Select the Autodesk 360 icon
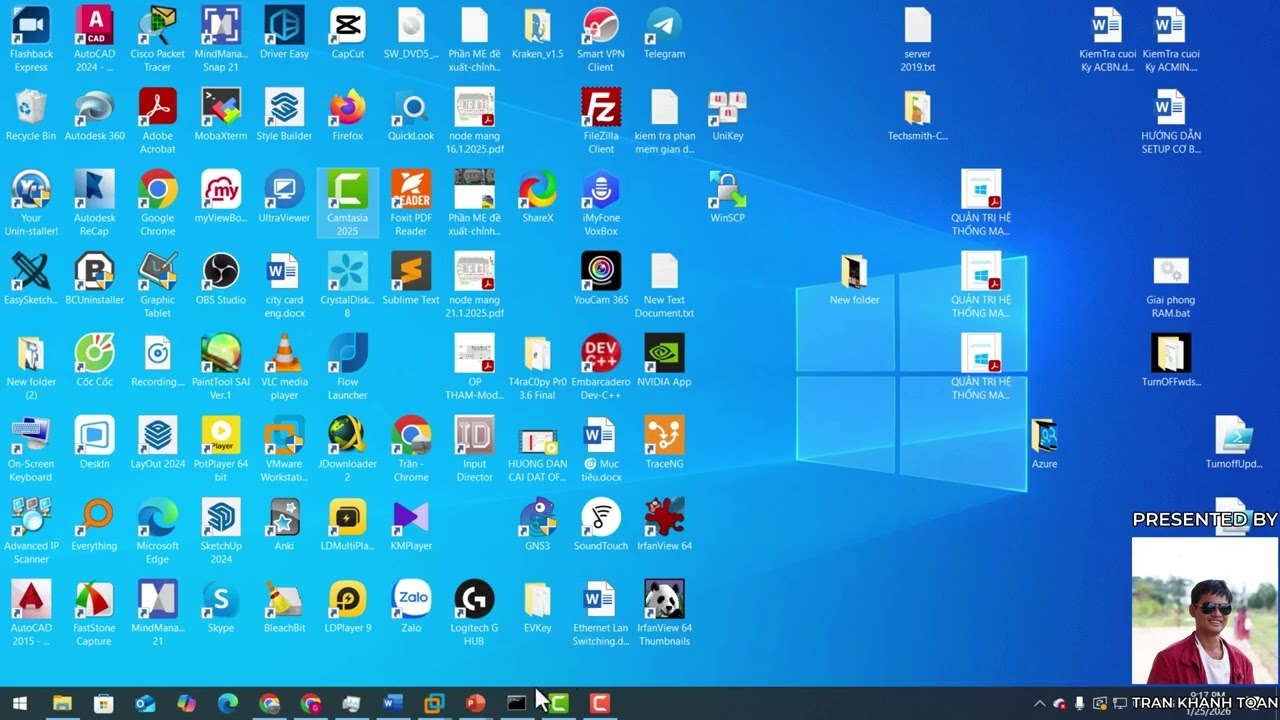The image size is (1280, 720). point(94,115)
